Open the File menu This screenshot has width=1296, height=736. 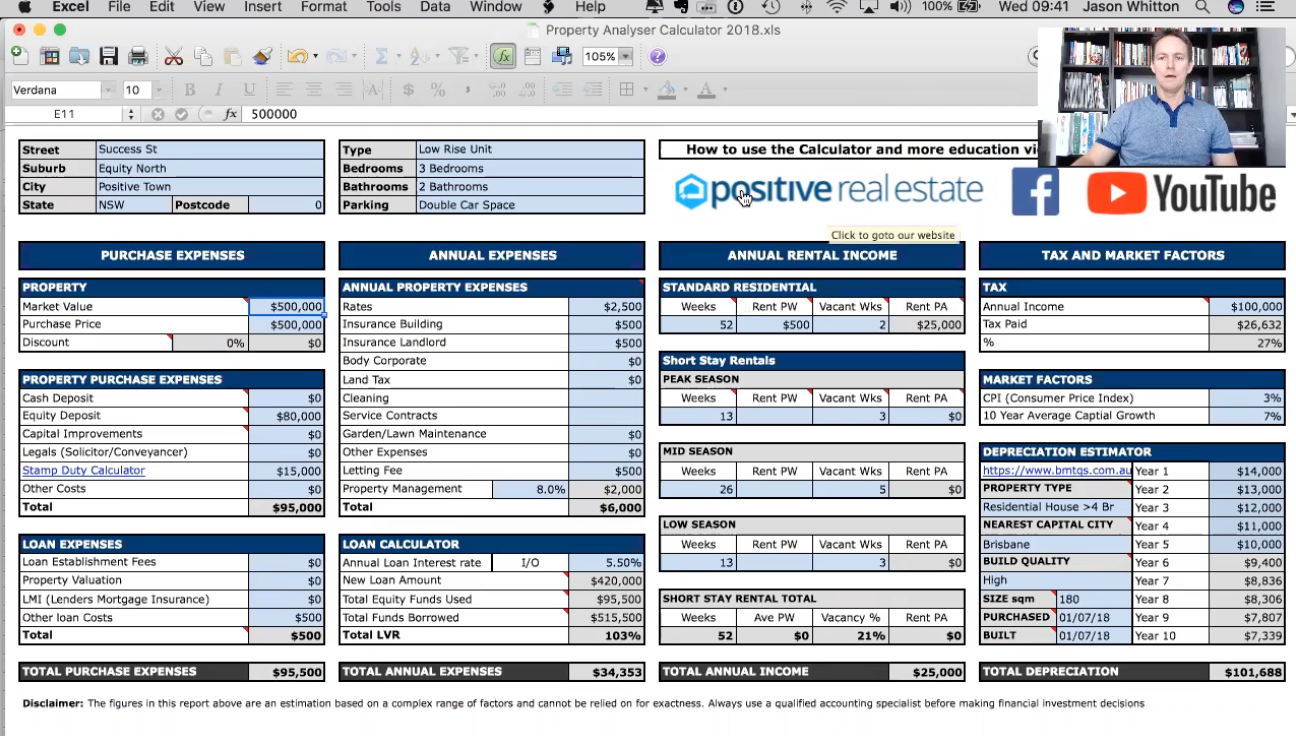point(119,7)
